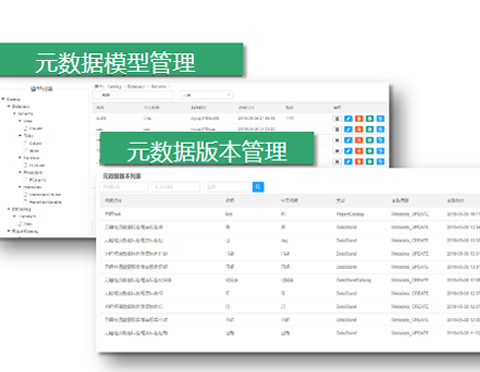The height and width of the screenshot is (372, 480).
Task: Click the red delete icon in third row
Action: click(359, 140)
